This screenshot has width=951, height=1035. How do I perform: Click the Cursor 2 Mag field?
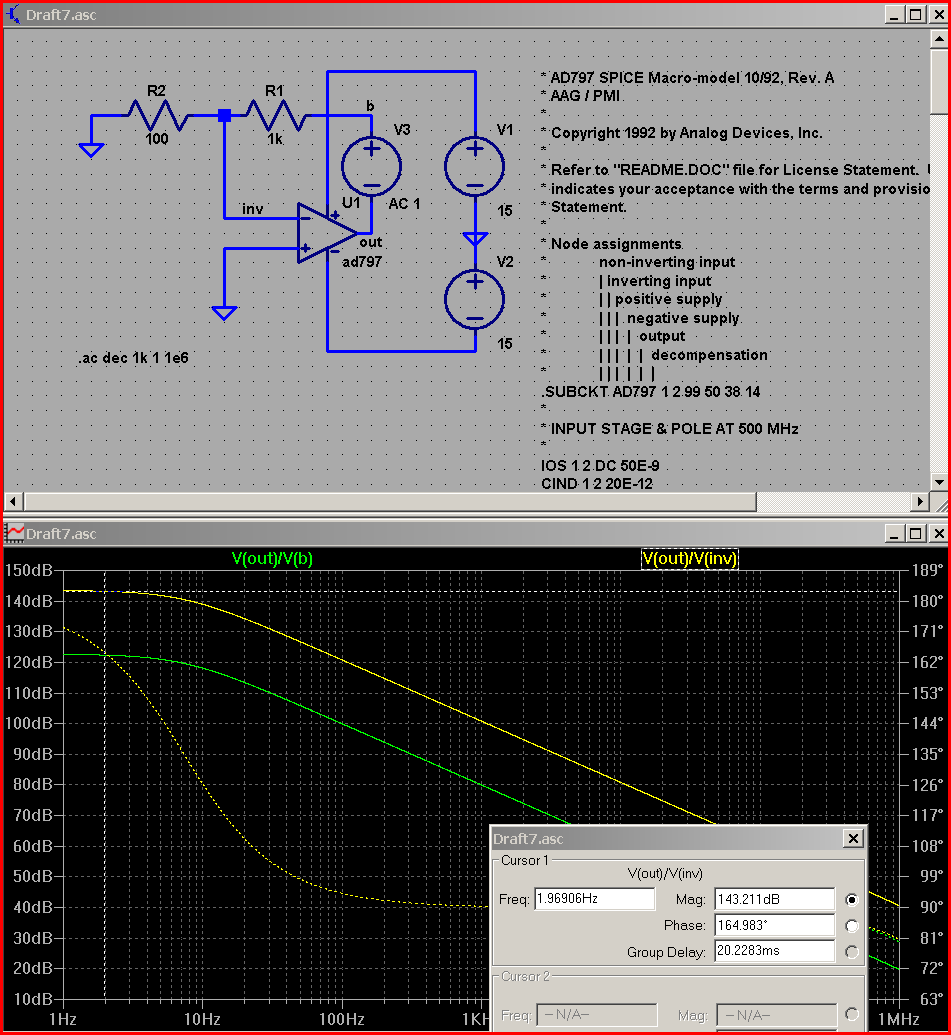(776, 1015)
